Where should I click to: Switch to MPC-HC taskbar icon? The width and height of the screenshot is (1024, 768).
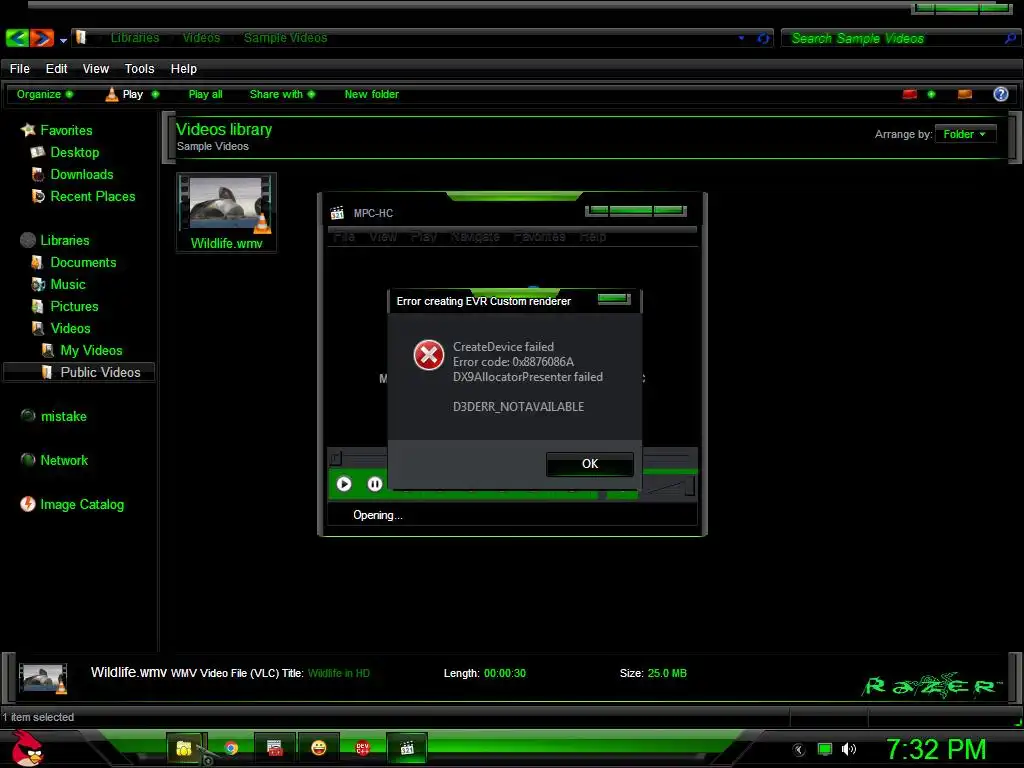[407, 748]
